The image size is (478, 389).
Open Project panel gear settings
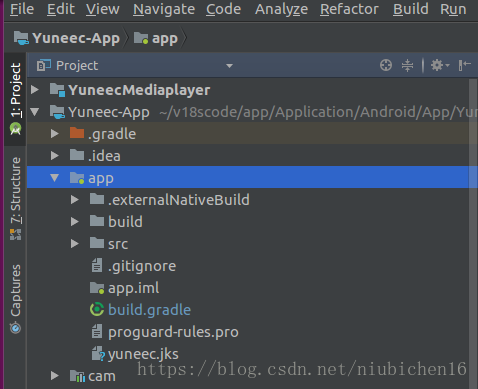439,65
